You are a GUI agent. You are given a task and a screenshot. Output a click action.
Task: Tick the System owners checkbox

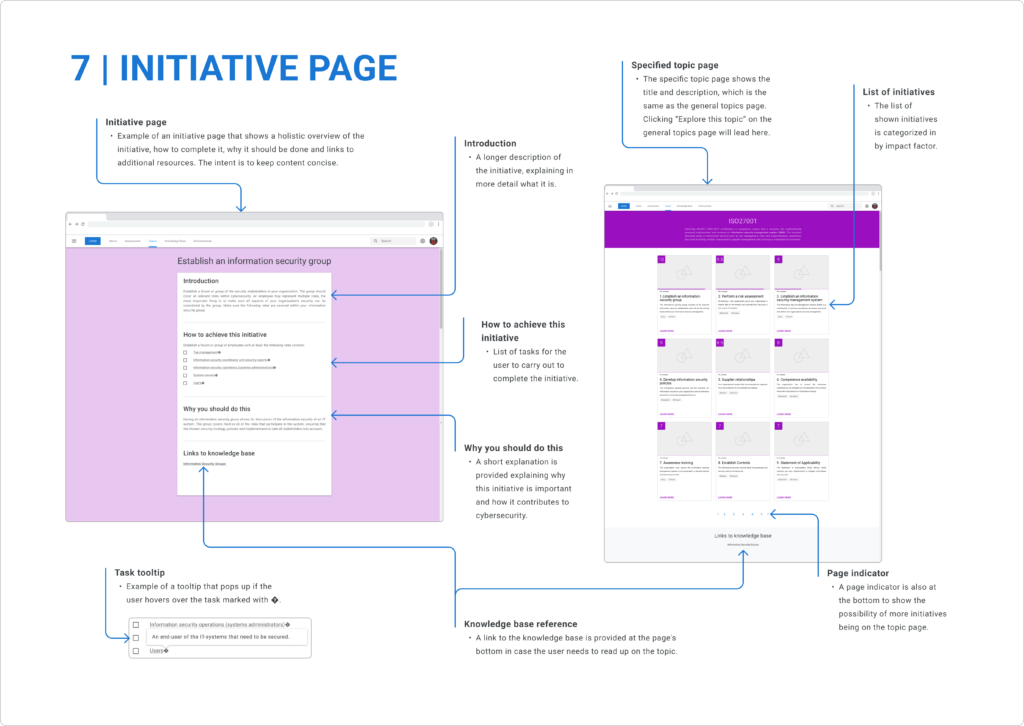(185, 375)
